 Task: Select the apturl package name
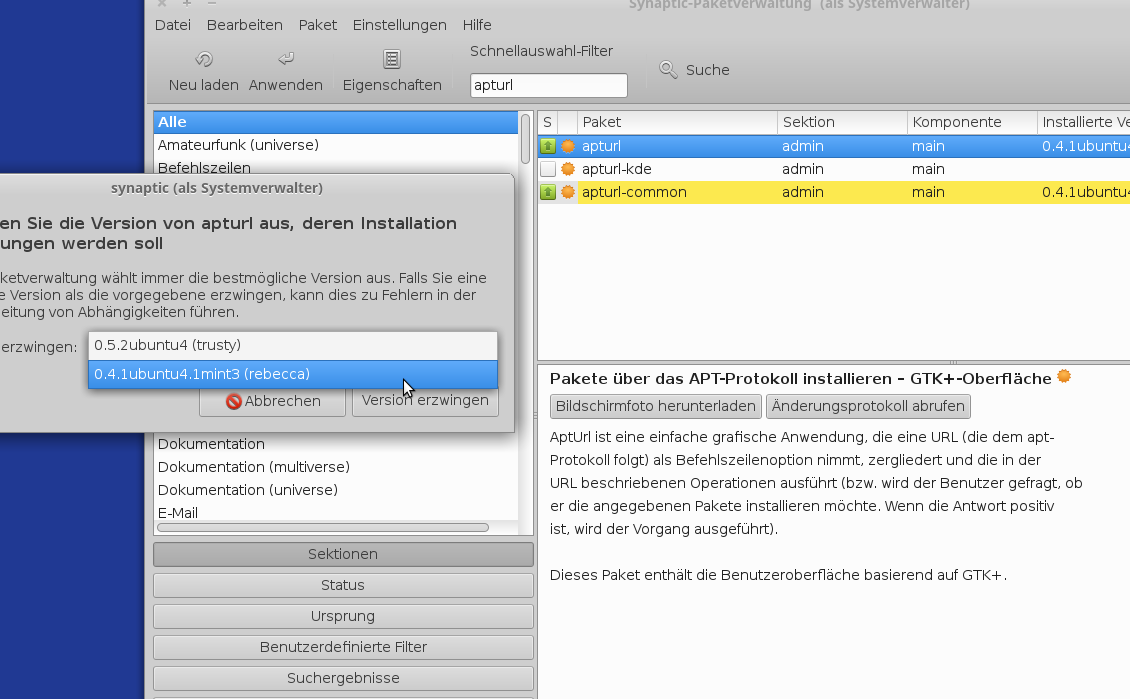[x=602, y=146]
